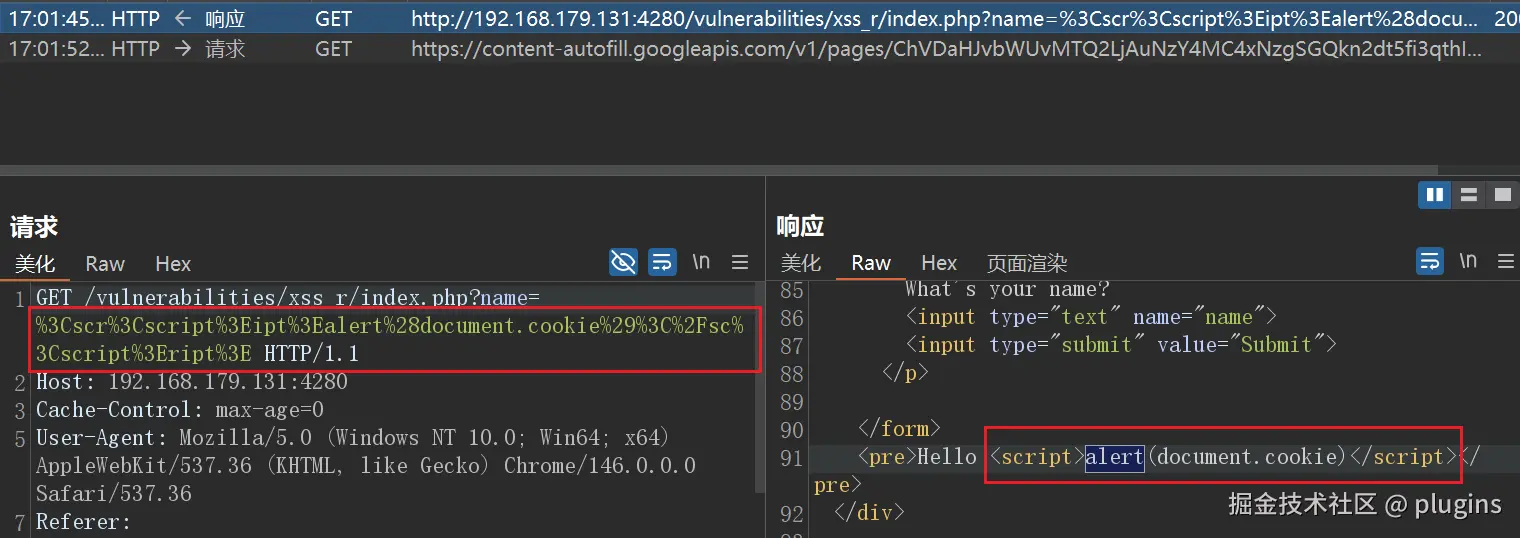
Task: Click the Cache-Control: max-age=0 header line
Action: (x=180, y=410)
